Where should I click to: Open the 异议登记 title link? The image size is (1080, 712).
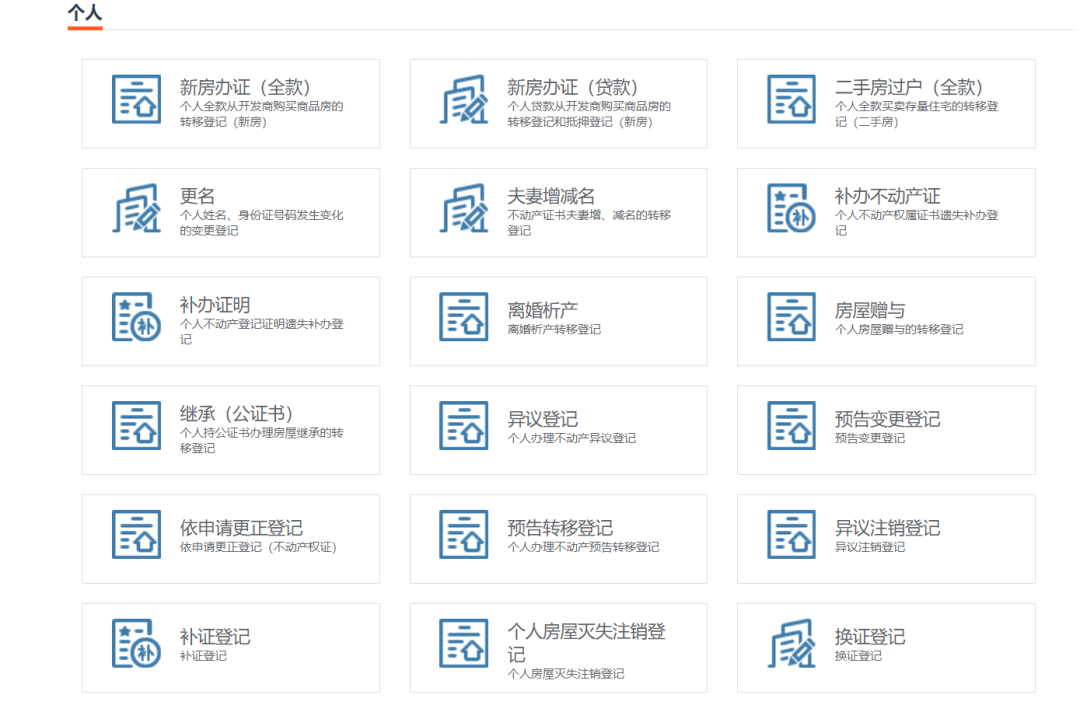tap(542, 419)
